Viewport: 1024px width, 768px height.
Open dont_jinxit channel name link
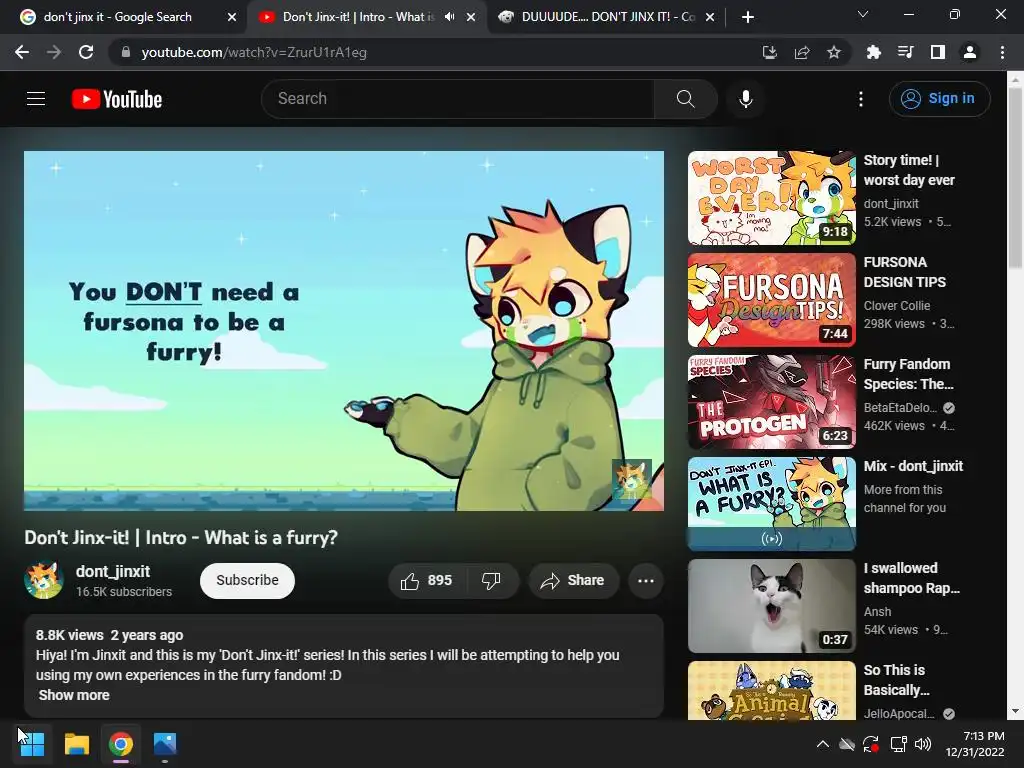113,571
